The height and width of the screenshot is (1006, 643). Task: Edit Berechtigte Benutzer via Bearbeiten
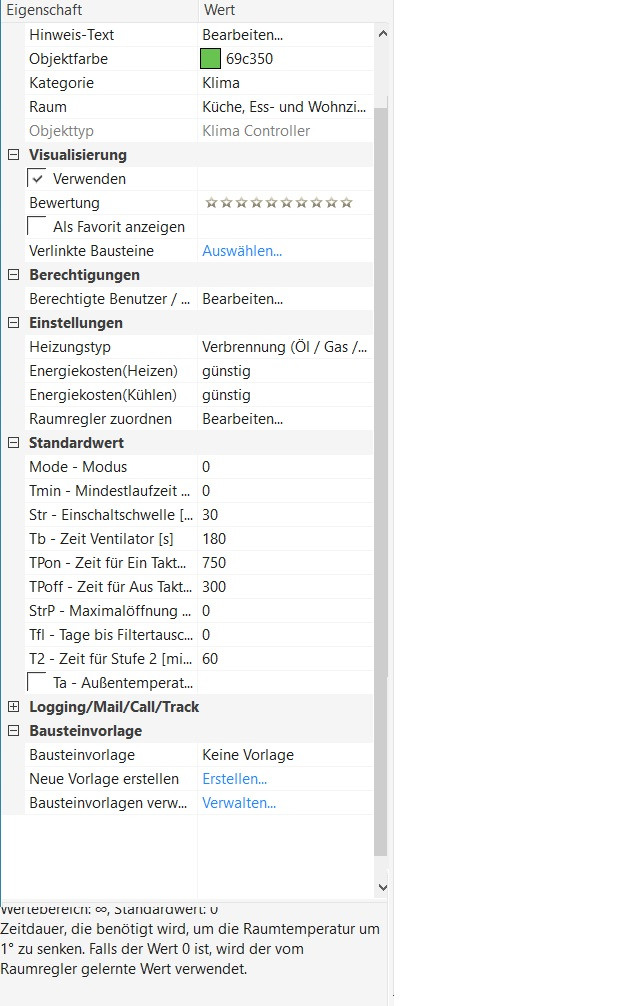pos(285,299)
